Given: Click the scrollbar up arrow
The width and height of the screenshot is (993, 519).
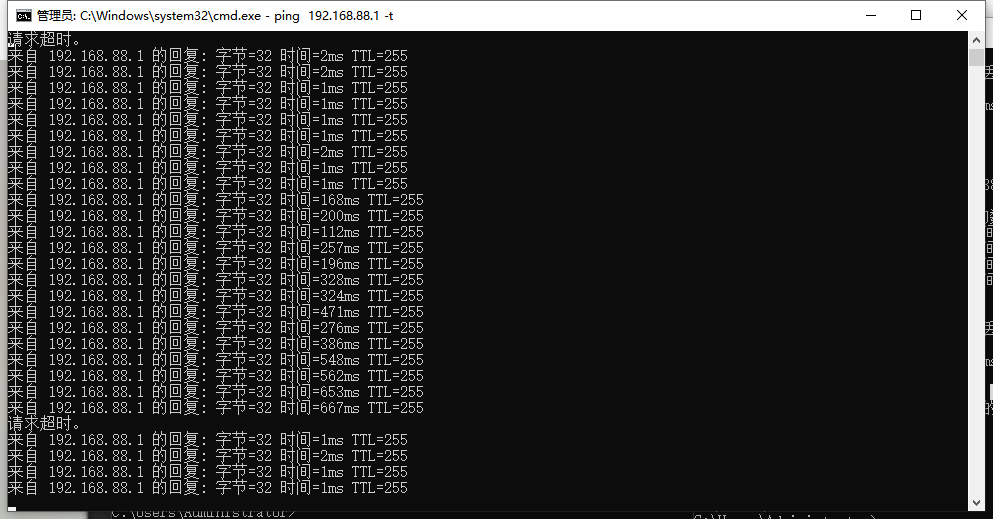Looking at the screenshot, I should click(x=976, y=40).
